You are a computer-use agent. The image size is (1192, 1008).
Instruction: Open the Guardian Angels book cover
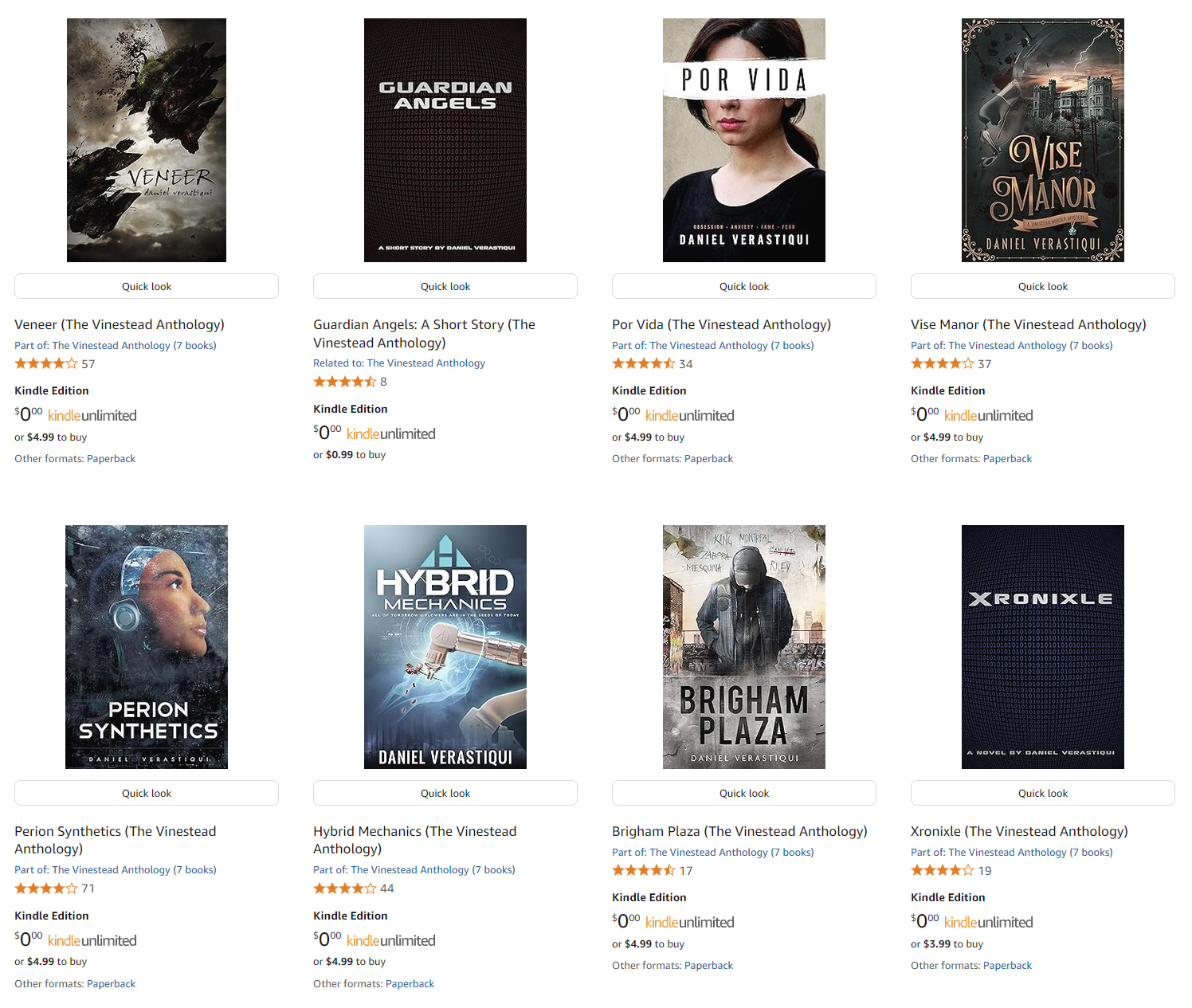[x=445, y=140]
